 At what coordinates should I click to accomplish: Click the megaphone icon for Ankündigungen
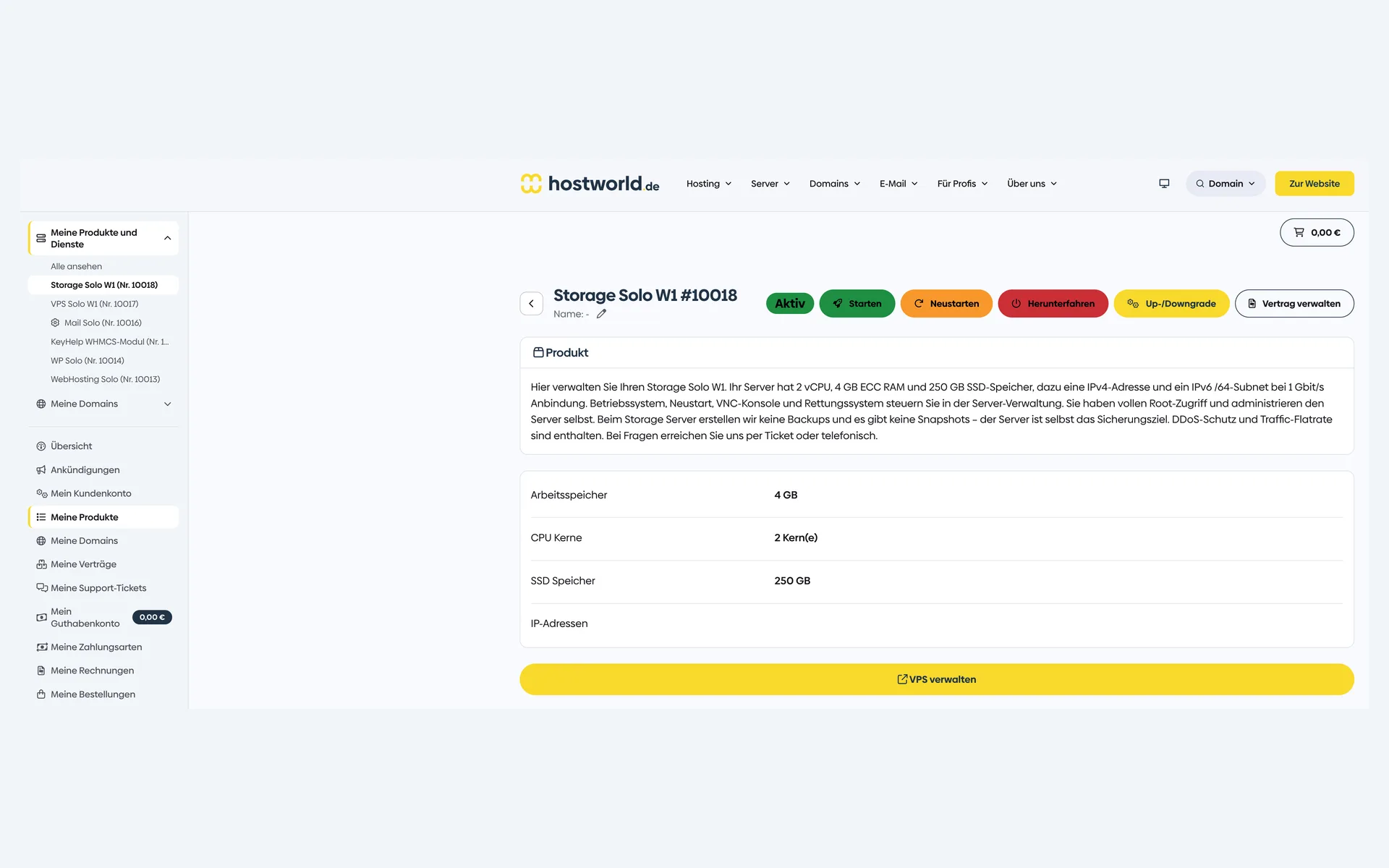coord(41,470)
